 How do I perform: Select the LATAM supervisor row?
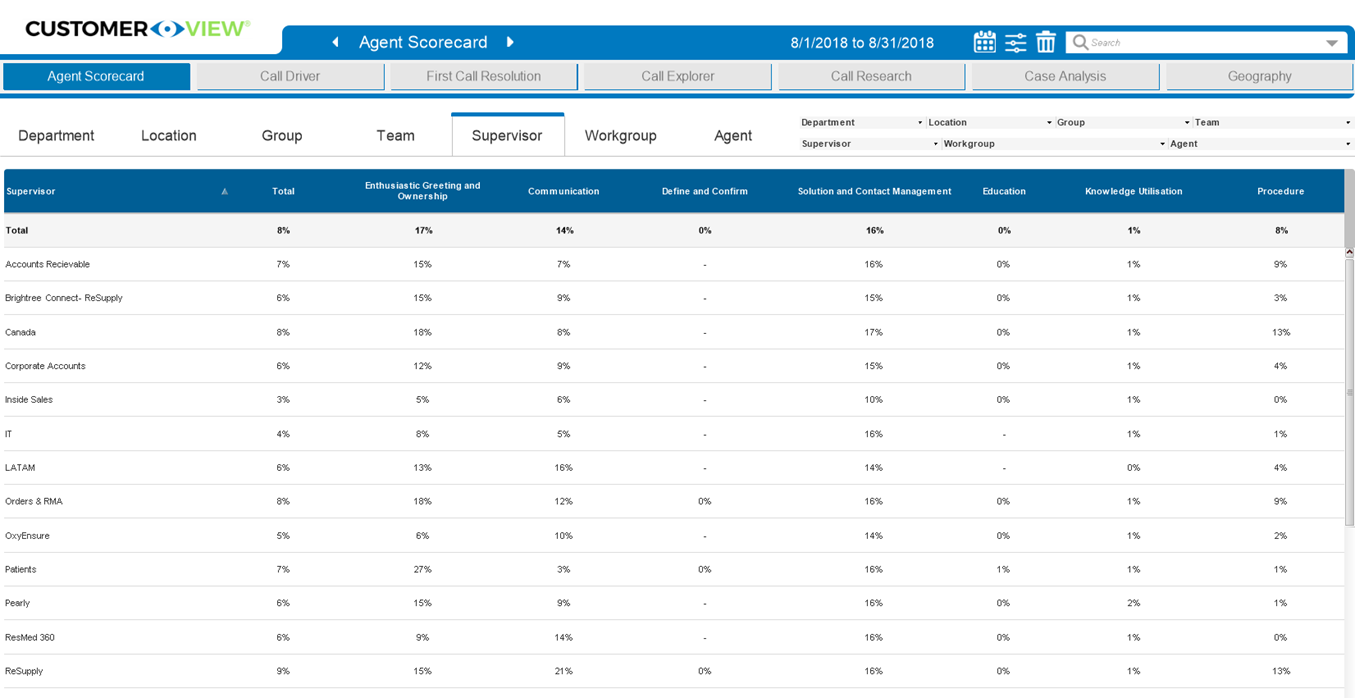tap(673, 468)
